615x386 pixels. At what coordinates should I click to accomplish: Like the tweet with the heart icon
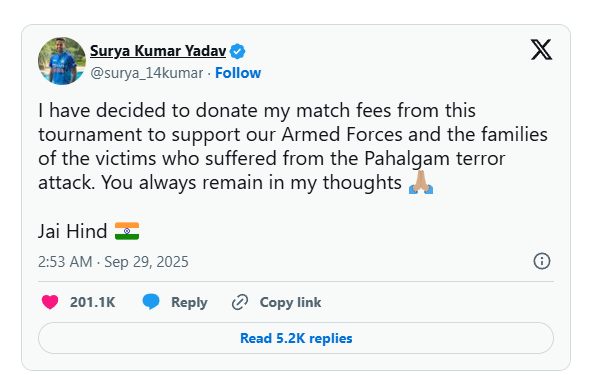pyautogui.click(x=50, y=302)
